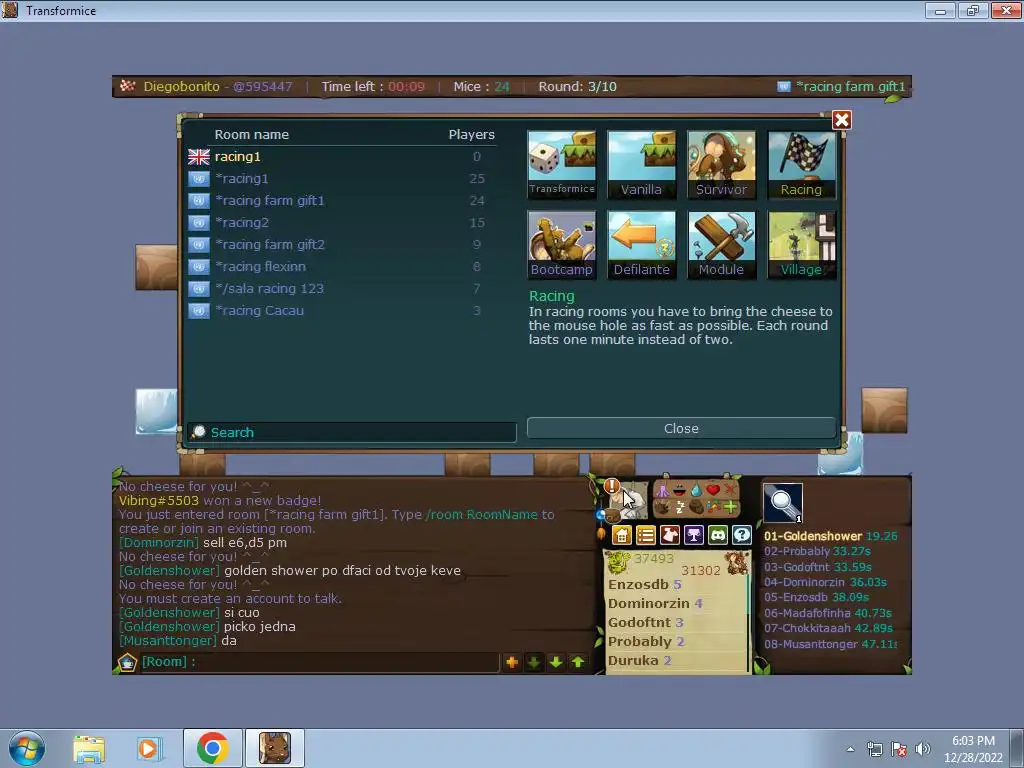Use the facepalm brown emote

tap(696, 507)
